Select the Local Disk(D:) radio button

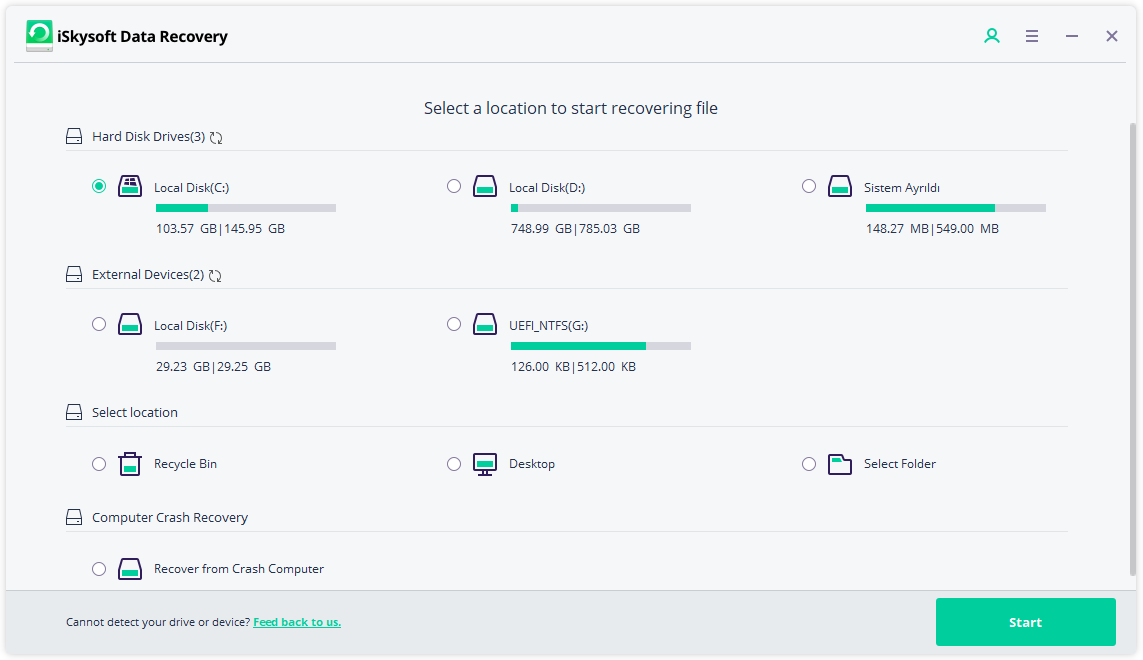coord(454,186)
